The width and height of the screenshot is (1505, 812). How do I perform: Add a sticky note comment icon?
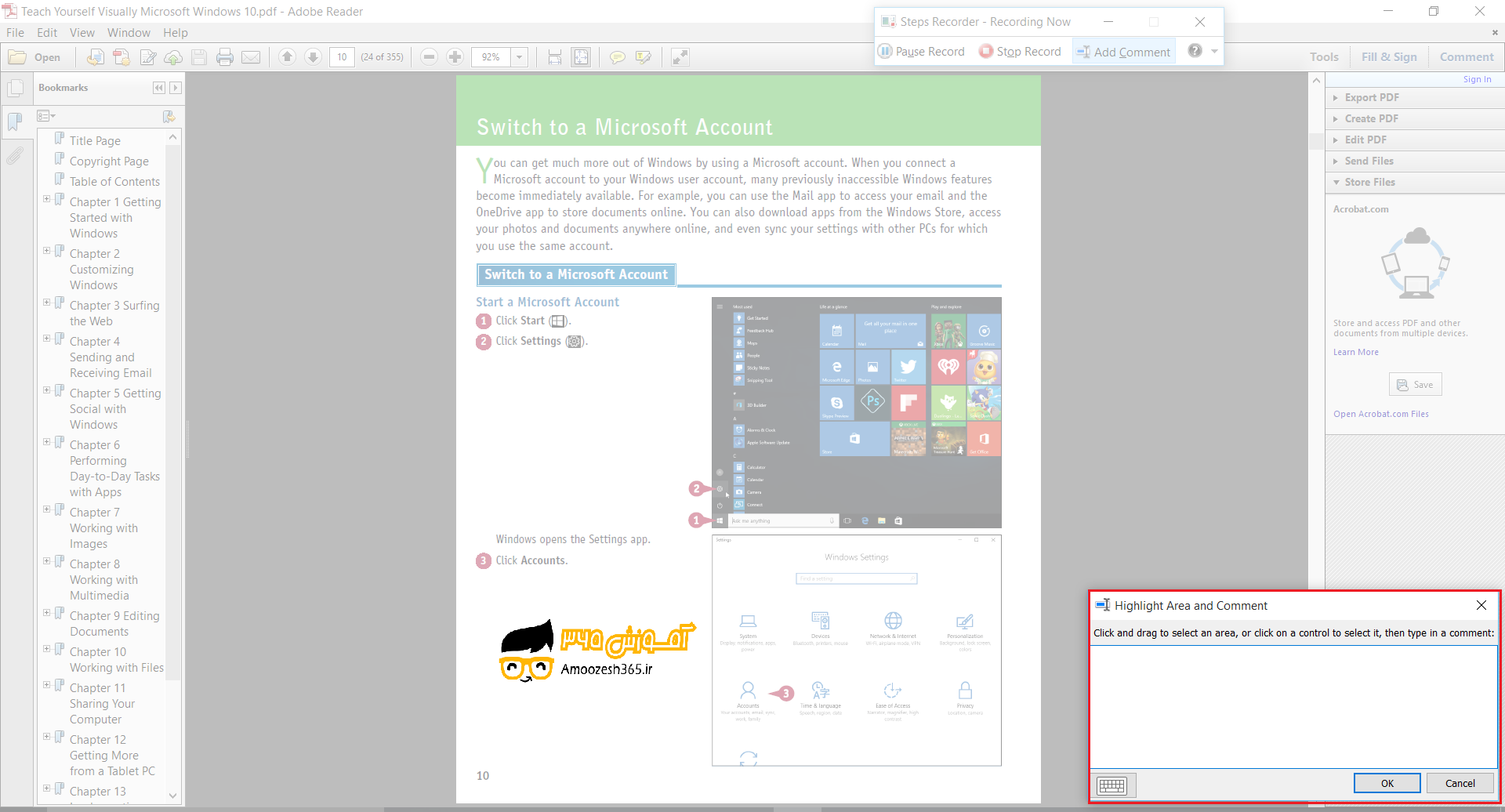(618, 57)
